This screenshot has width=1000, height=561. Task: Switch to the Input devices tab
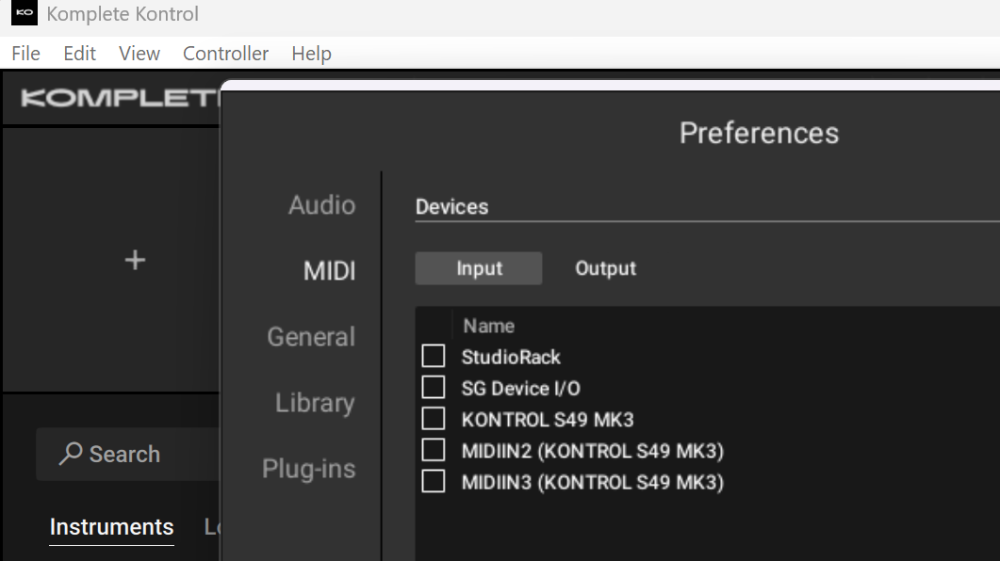pyautogui.click(x=479, y=268)
